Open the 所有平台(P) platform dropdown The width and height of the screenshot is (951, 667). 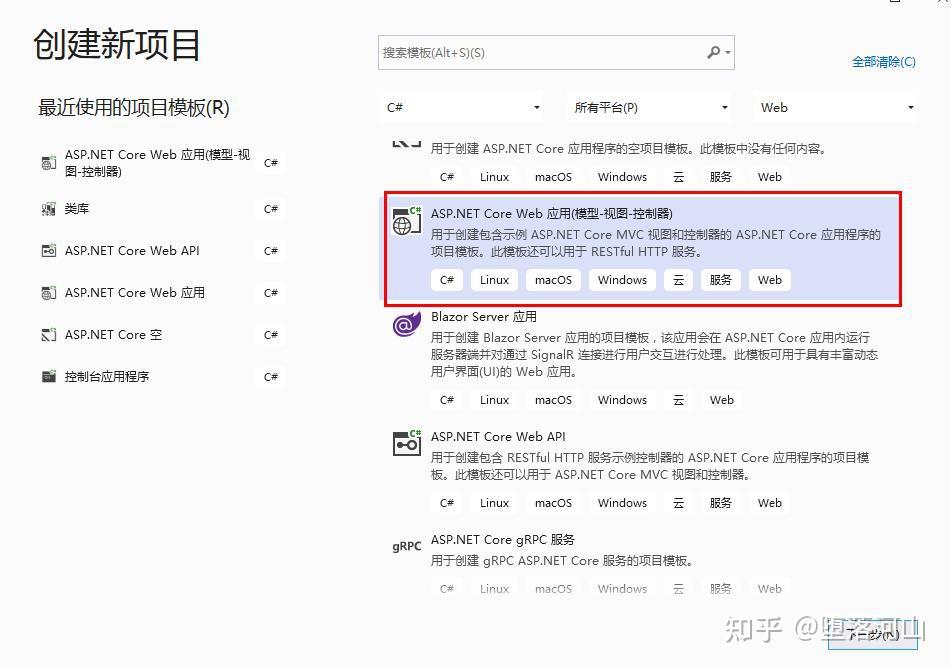650,107
